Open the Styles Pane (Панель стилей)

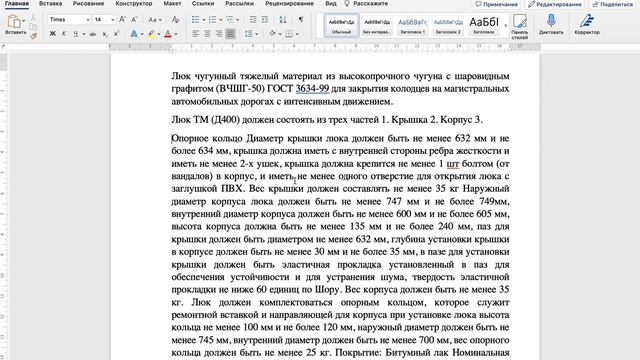point(520,27)
